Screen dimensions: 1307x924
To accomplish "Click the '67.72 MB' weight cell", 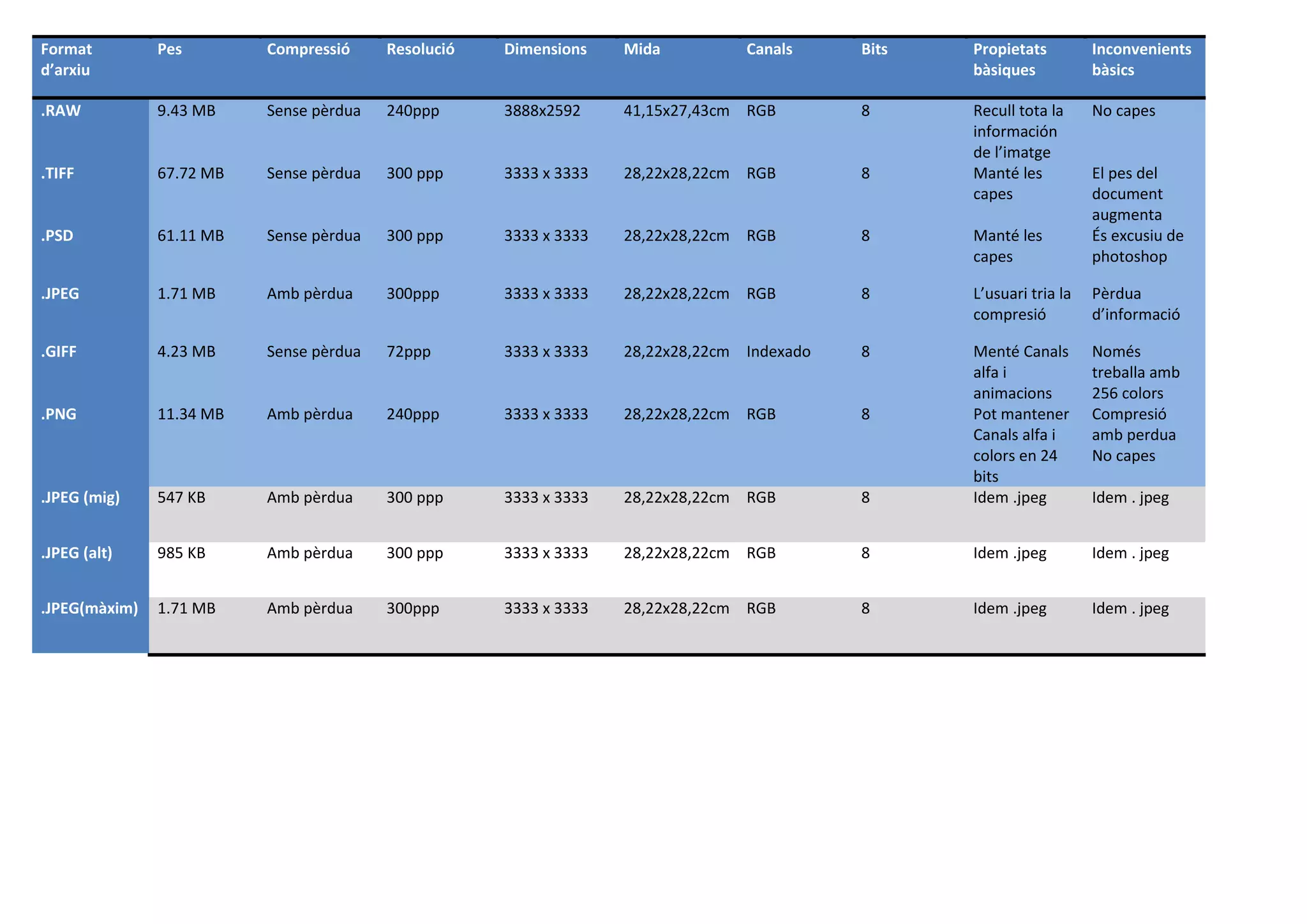I will pos(190,173).
